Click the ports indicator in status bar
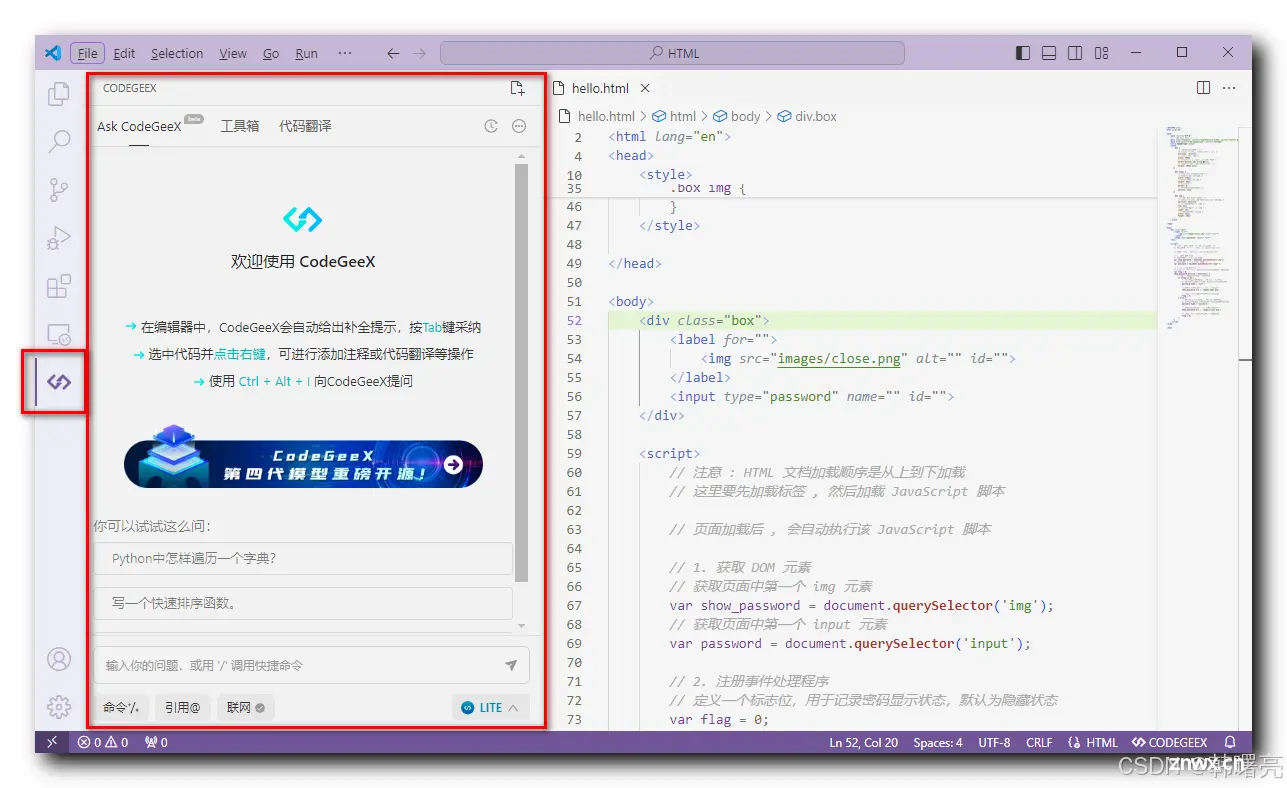 [x=156, y=742]
